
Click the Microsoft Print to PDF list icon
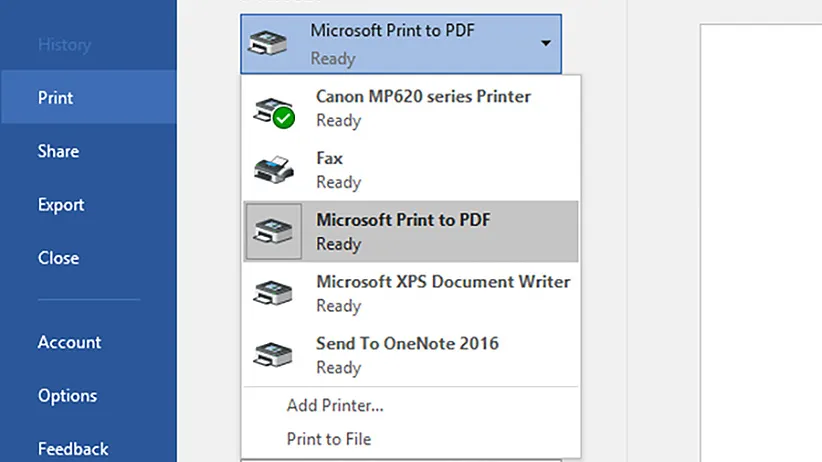click(273, 231)
